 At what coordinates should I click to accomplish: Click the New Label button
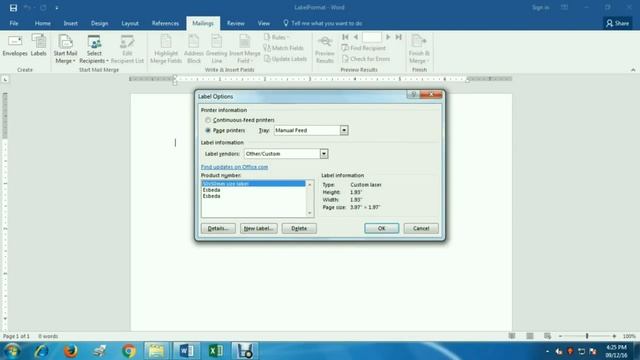(x=258, y=229)
